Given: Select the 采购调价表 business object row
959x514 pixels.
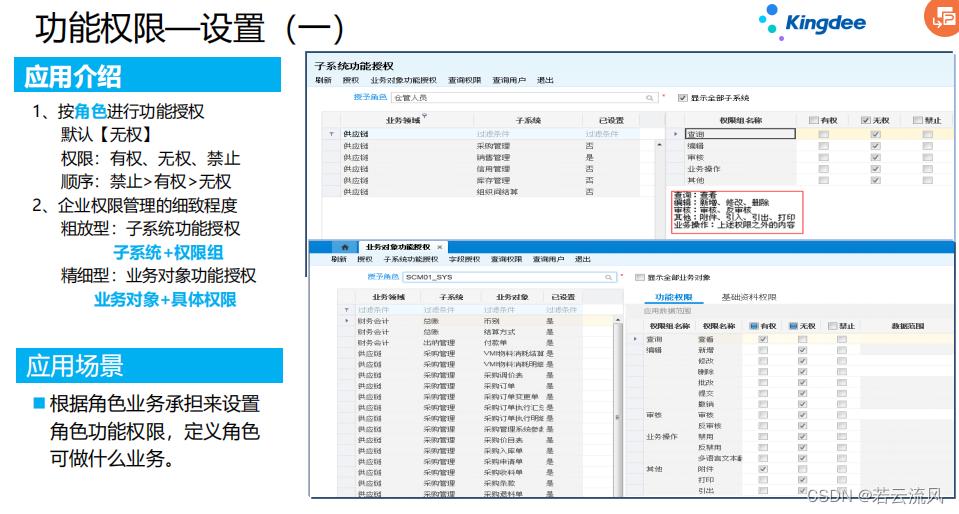Looking at the screenshot, I should click(x=475, y=375).
